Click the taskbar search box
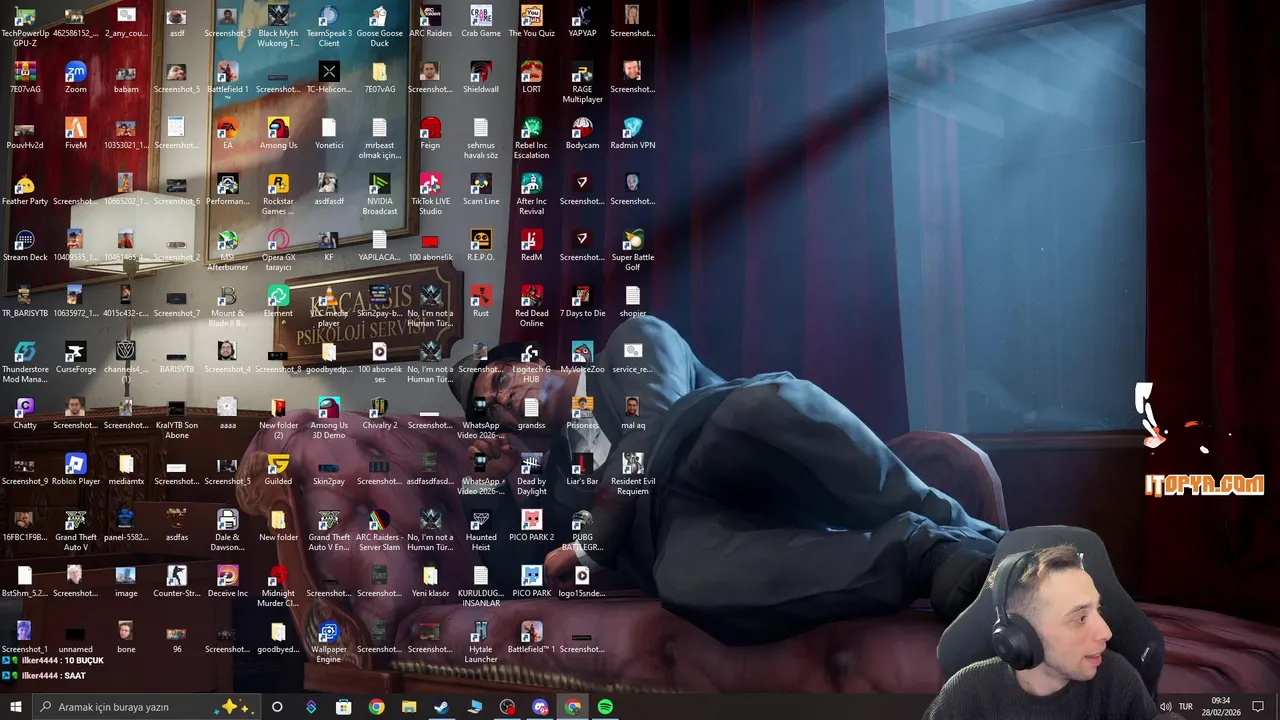The height and width of the screenshot is (720, 1280). coord(147,707)
